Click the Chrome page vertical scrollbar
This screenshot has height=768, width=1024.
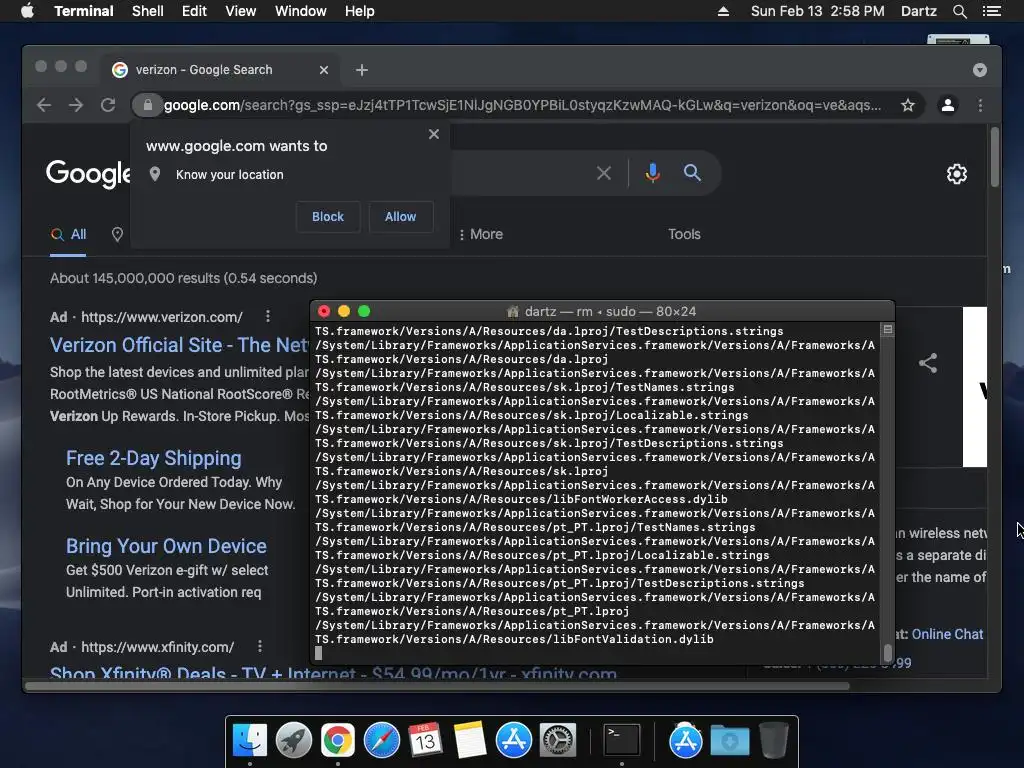(x=994, y=157)
